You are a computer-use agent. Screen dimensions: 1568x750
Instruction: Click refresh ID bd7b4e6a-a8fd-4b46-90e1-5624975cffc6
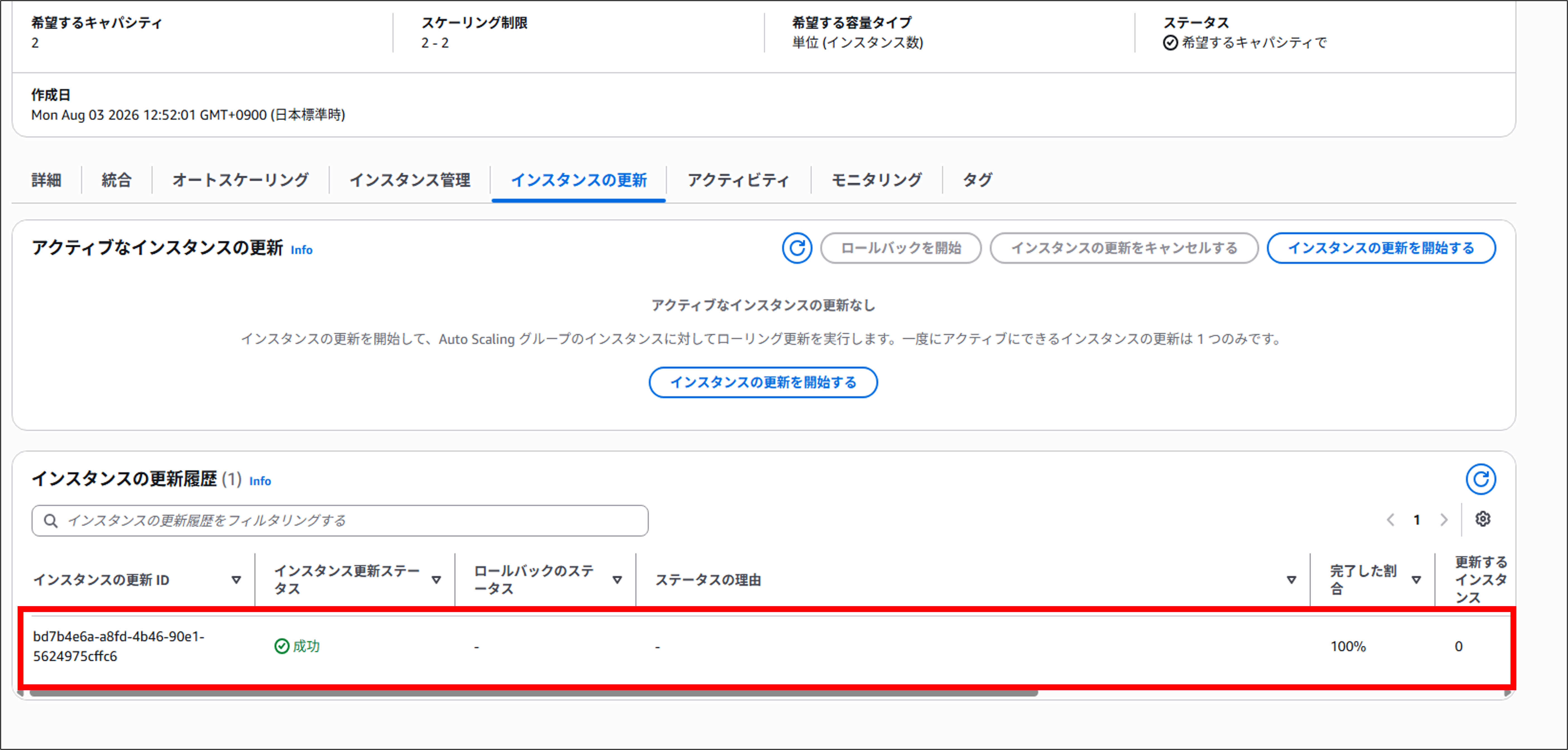click(119, 646)
